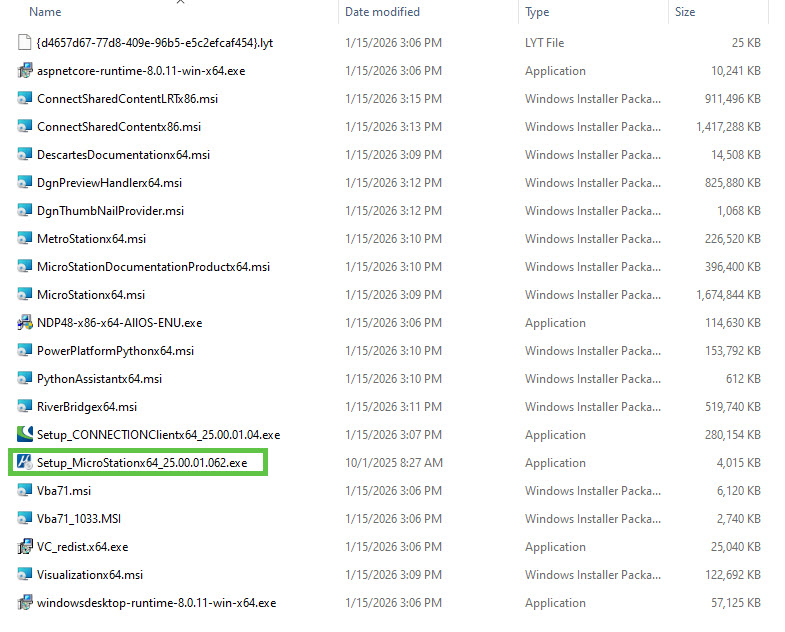Click the DescartesDocumentationx64.msi package icon
The width and height of the screenshot is (785, 632).
tap(25, 155)
